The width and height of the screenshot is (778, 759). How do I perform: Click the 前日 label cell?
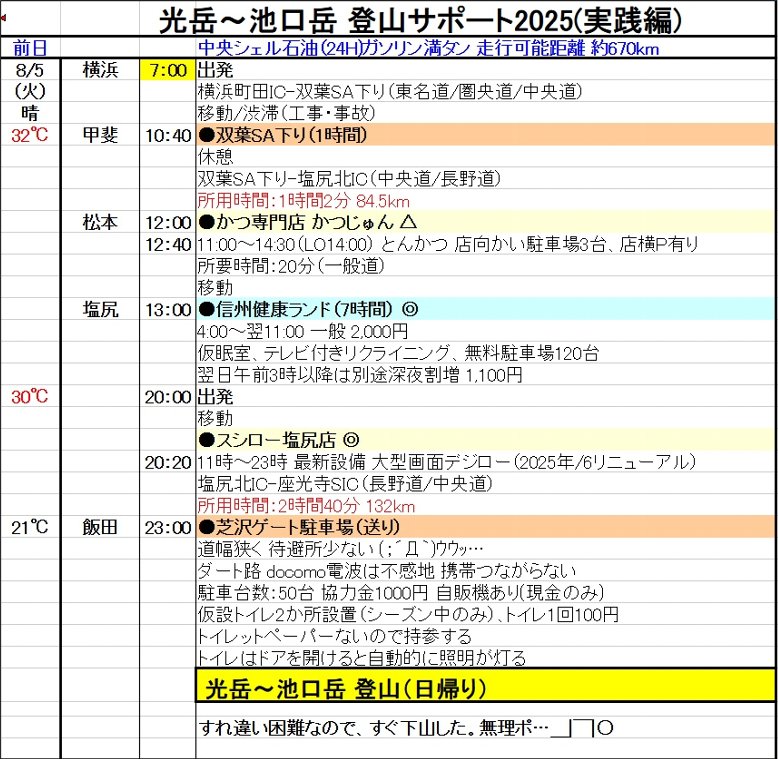tap(30, 48)
